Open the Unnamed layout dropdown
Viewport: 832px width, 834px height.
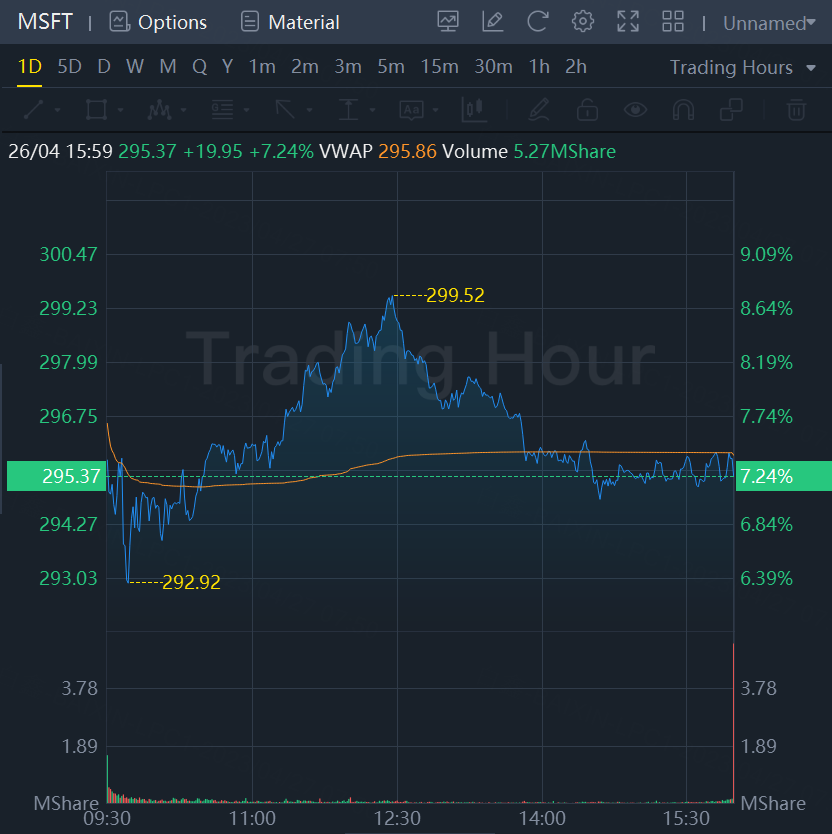point(769,23)
